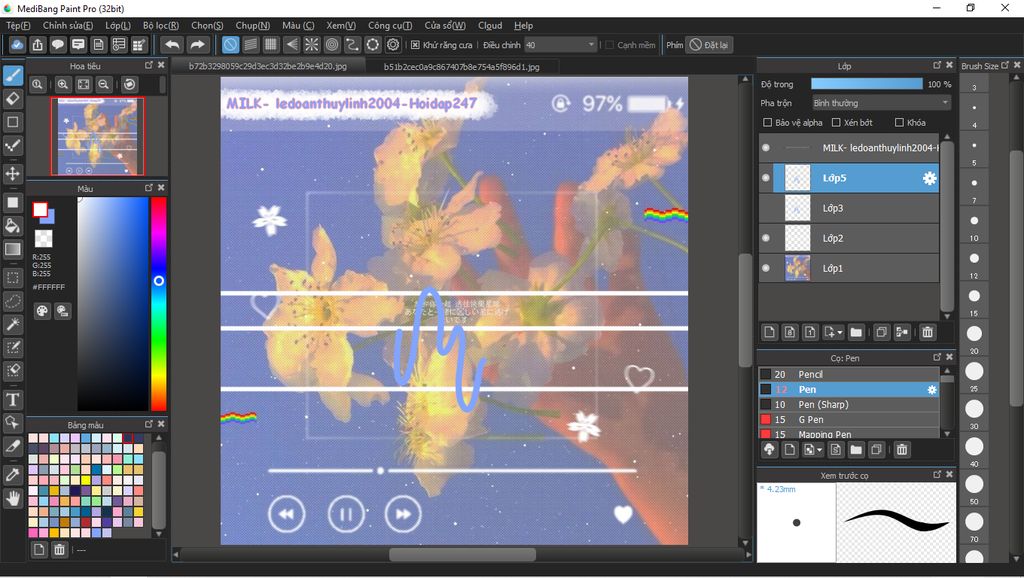Select the Move tool
Screen dimensions: 1024x578
[12, 174]
